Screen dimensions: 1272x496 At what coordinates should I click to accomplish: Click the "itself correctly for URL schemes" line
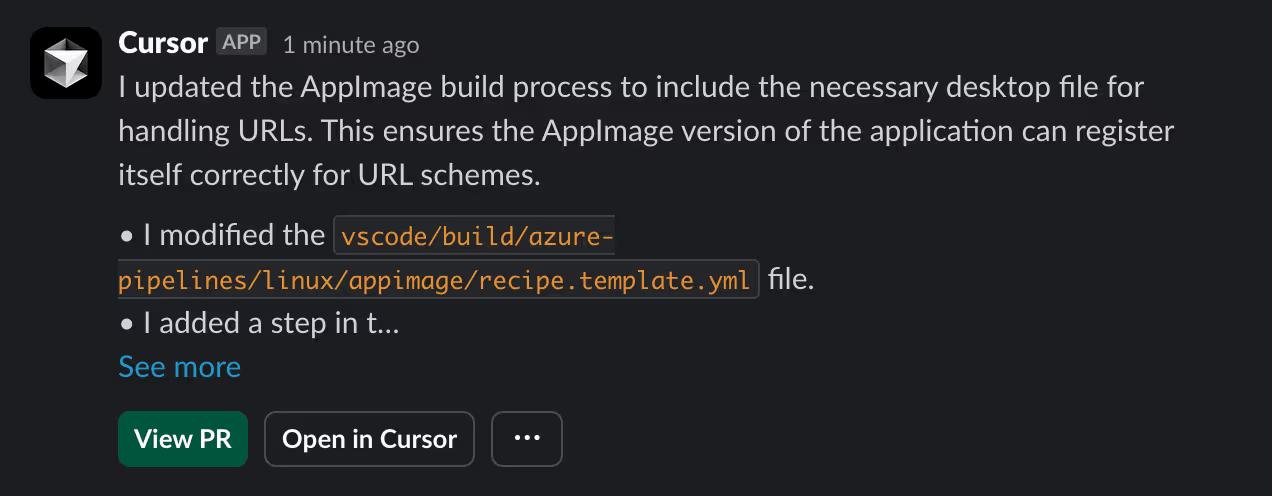[x=329, y=175]
